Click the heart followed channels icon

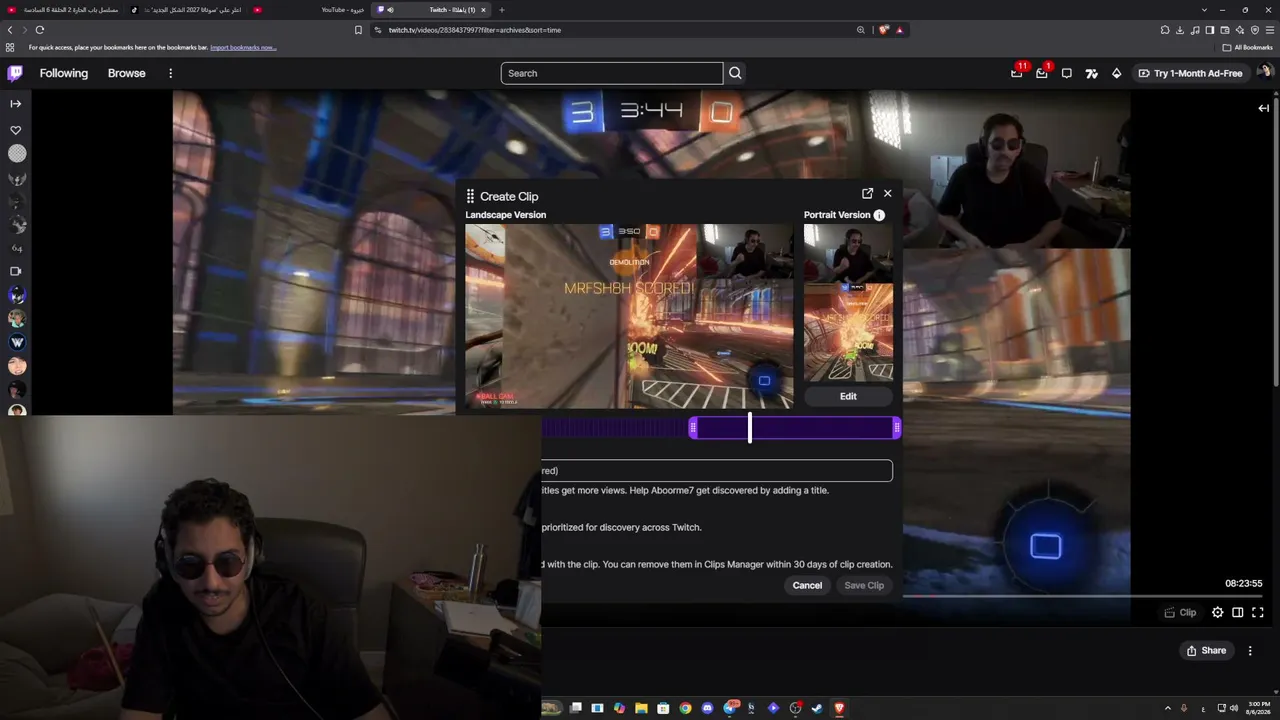click(x=16, y=130)
